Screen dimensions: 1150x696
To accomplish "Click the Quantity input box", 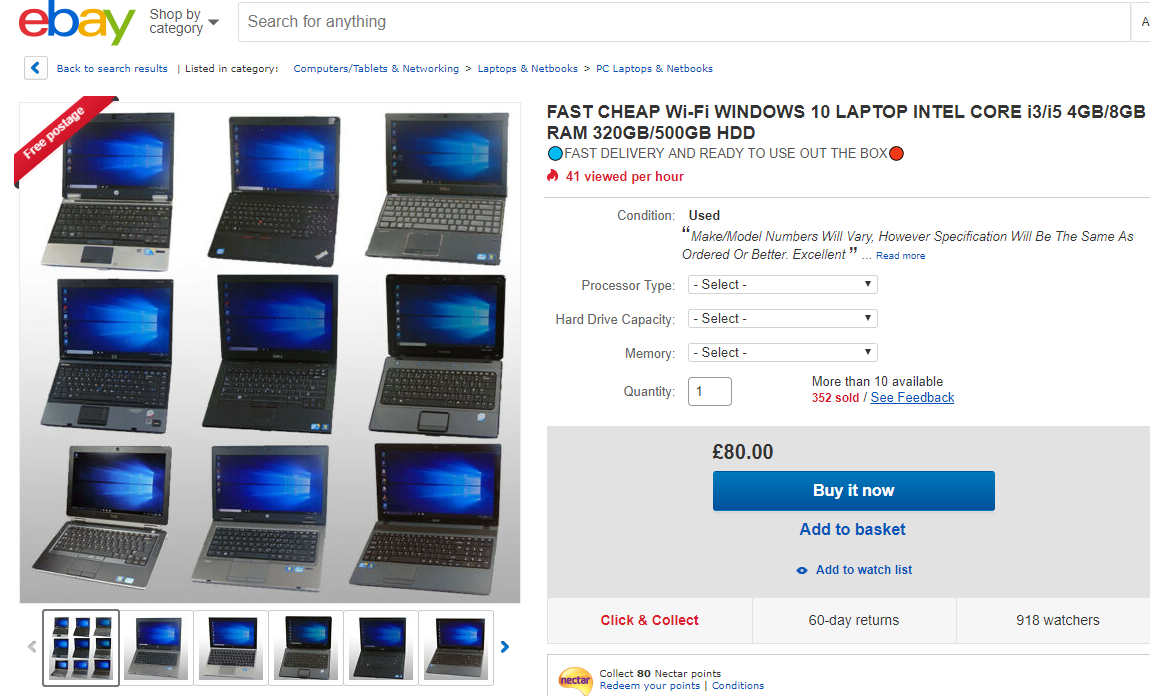I will point(710,392).
